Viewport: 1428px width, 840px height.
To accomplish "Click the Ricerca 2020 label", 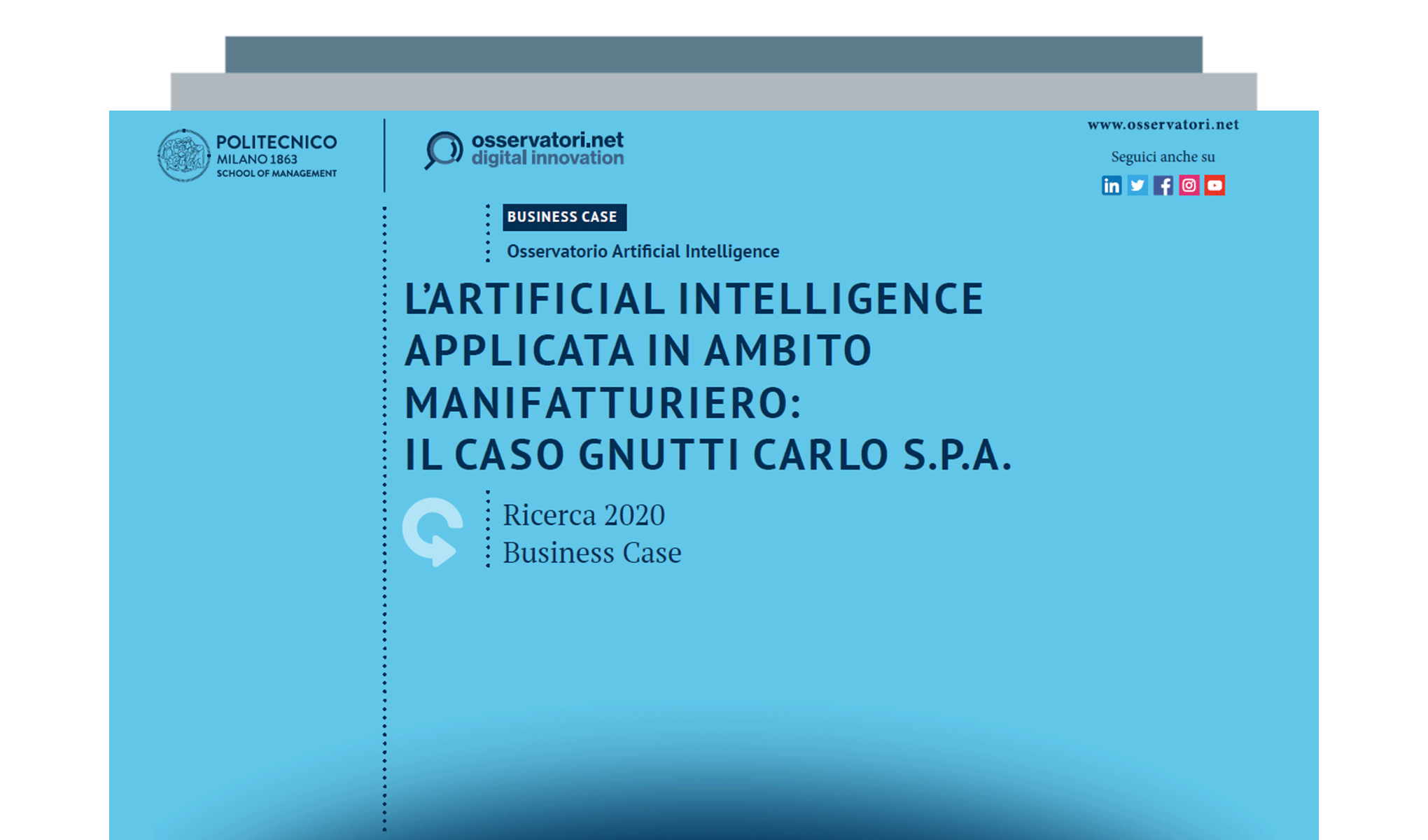I will [583, 515].
